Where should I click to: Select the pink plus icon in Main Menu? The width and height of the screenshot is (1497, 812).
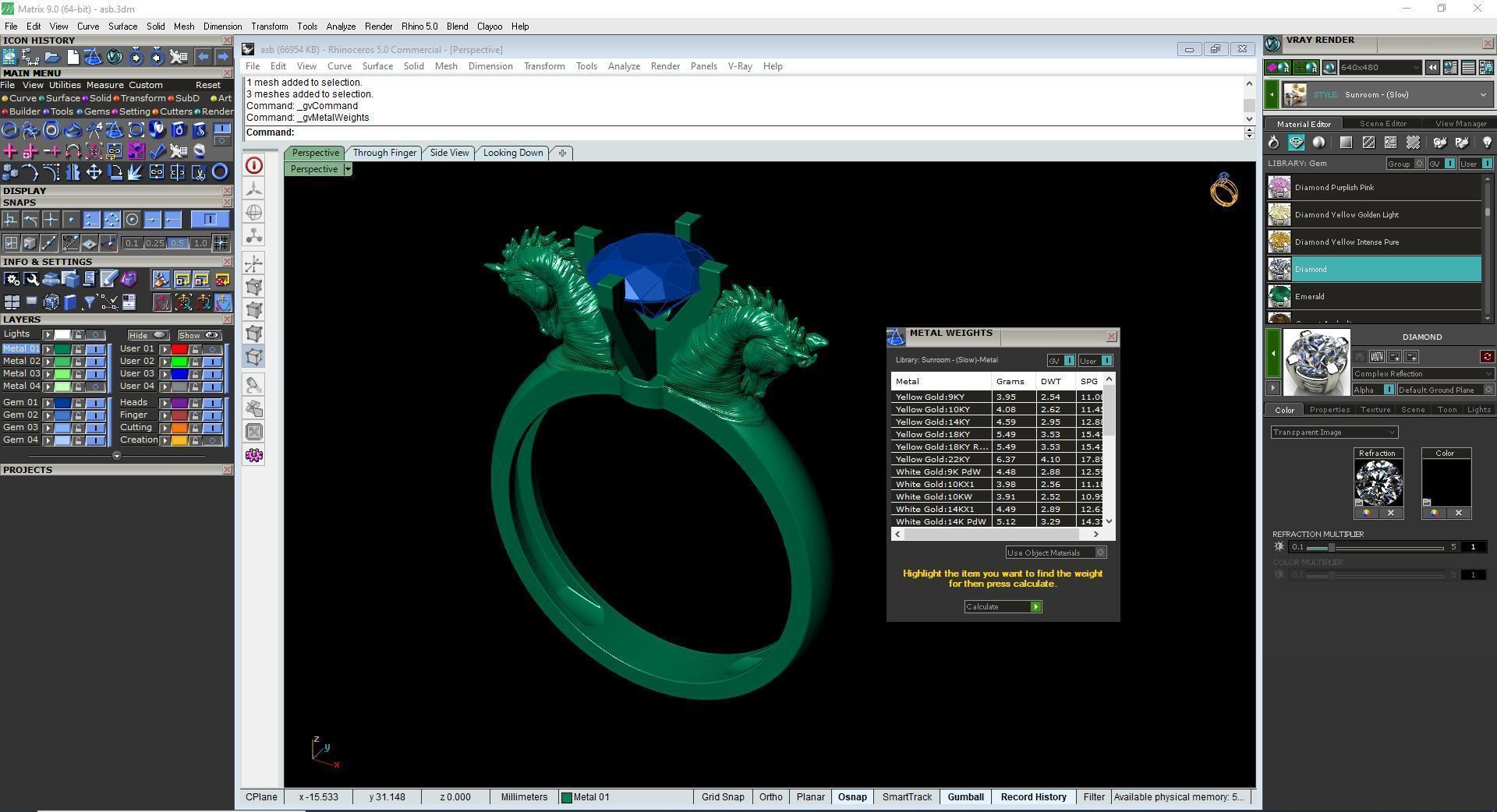(10, 150)
